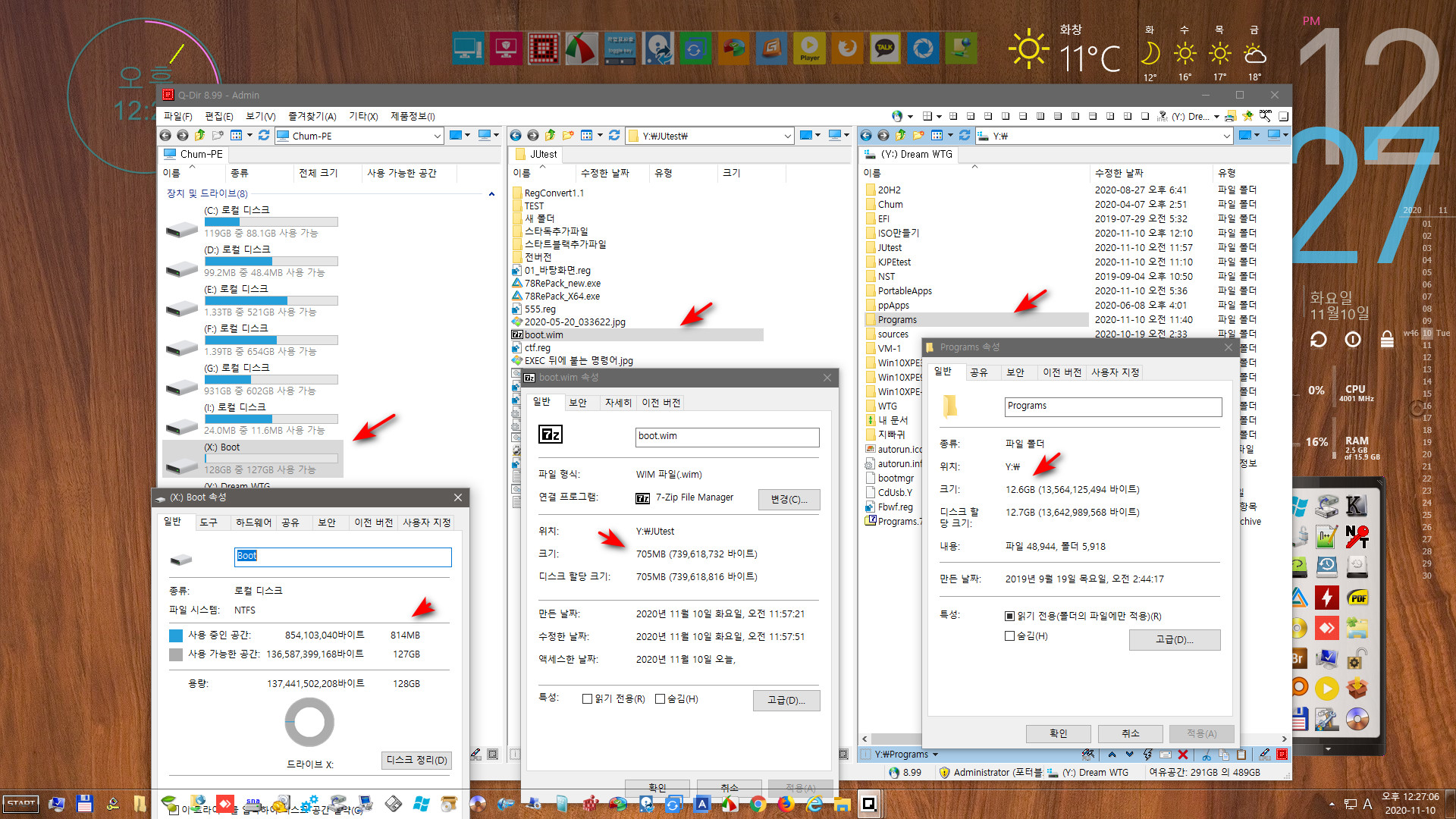This screenshot has width=1456, height=819.
Task: Click the Boot drive name input field
Action: tap(343, 556)
